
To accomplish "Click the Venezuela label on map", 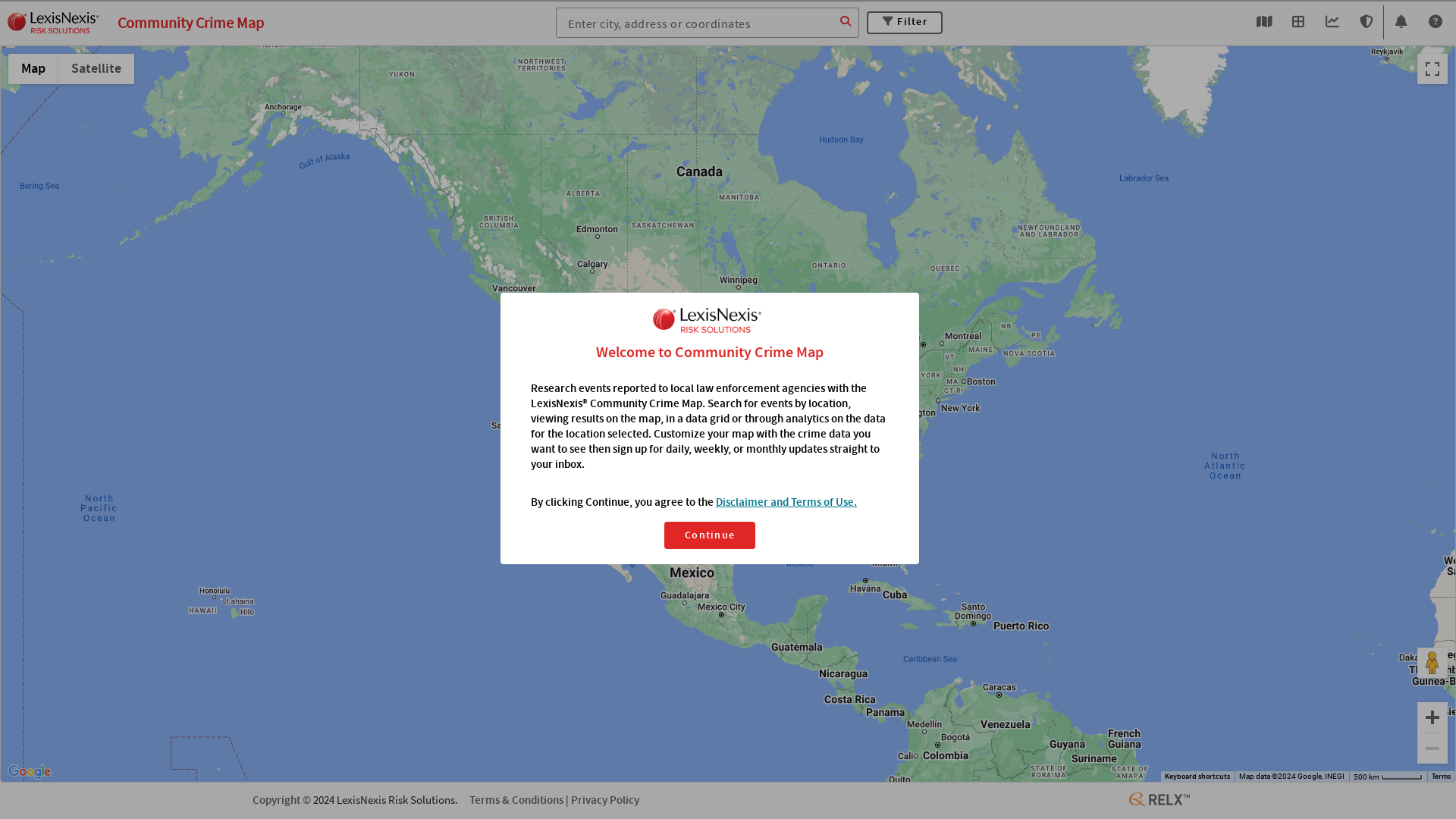I will (1005, 725).
